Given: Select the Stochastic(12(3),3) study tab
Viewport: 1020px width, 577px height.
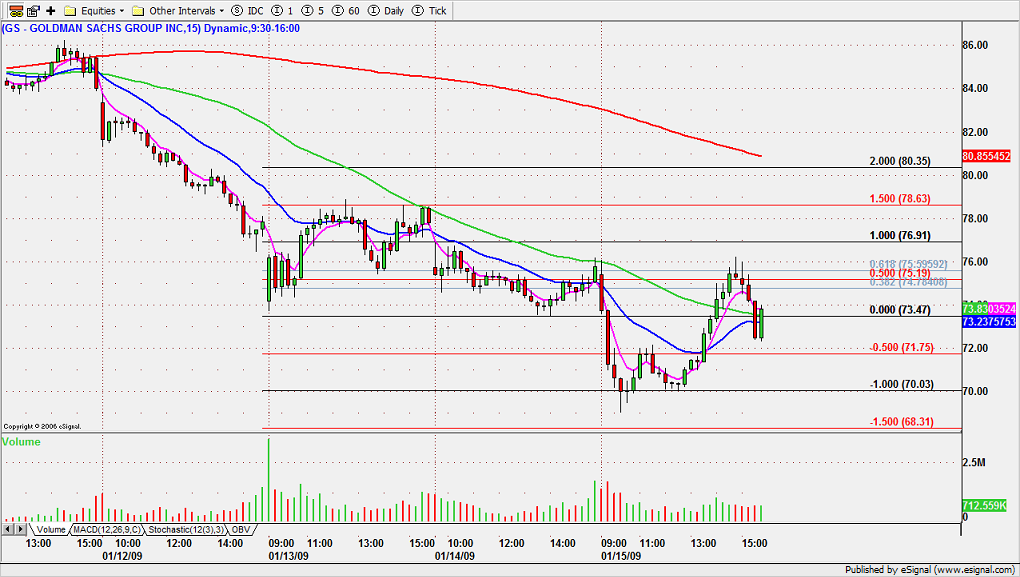Looking at the screenshot, I should pos(186,530).
